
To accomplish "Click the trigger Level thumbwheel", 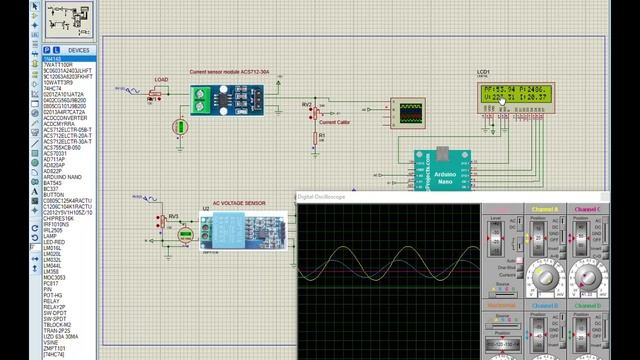I will click(x=496, y=239).
